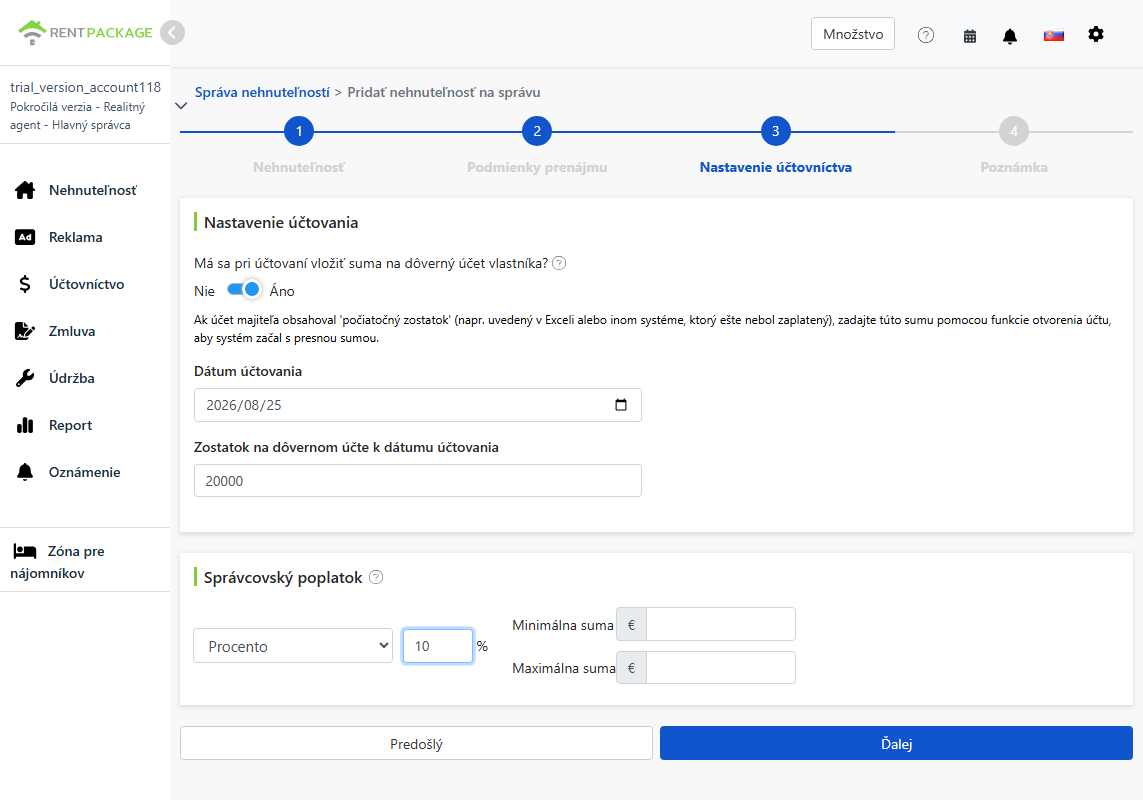
Task: Click the wrench icon beside Údržba
Action: click(25, 378)
